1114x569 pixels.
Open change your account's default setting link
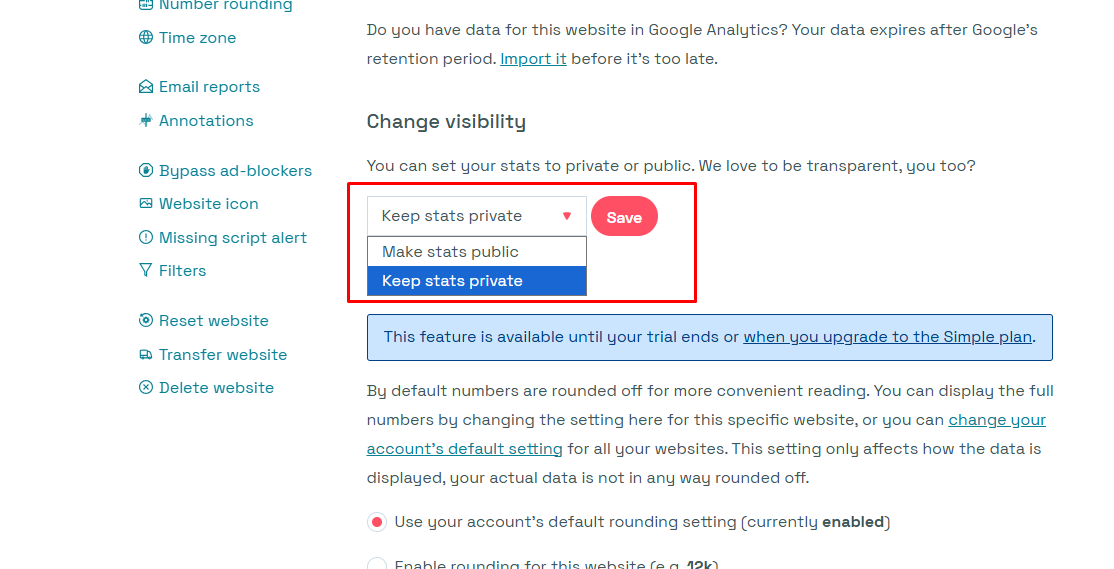[x=997, y=420]
